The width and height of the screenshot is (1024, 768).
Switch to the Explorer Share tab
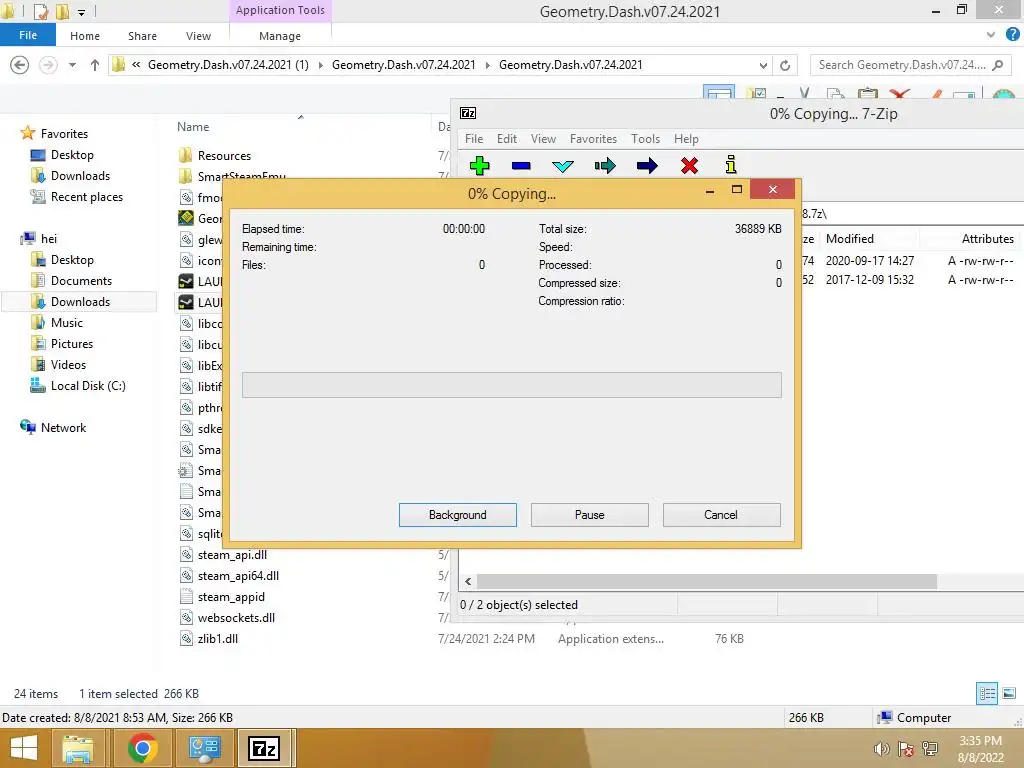[142, 36]
